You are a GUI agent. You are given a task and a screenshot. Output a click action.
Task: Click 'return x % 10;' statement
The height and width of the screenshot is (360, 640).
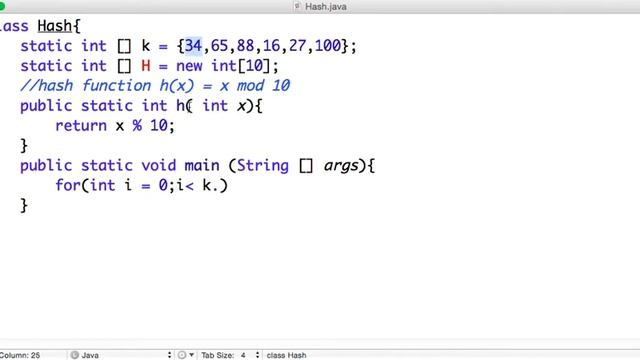pyautogui.click(x=115, y=125)
